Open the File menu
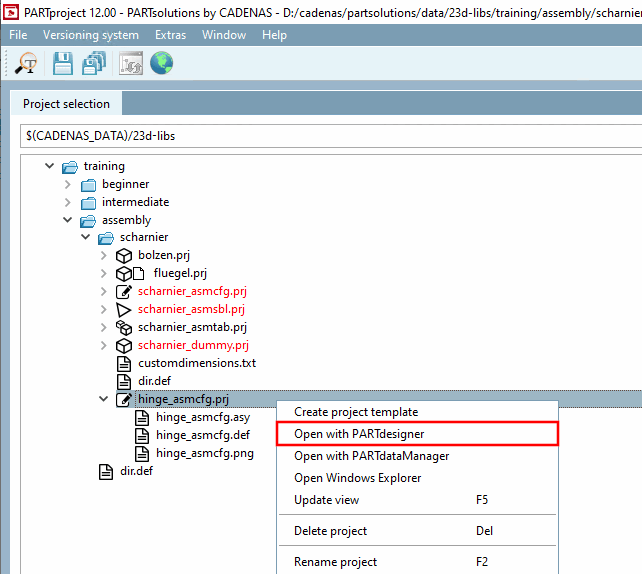 coord(18,35)
